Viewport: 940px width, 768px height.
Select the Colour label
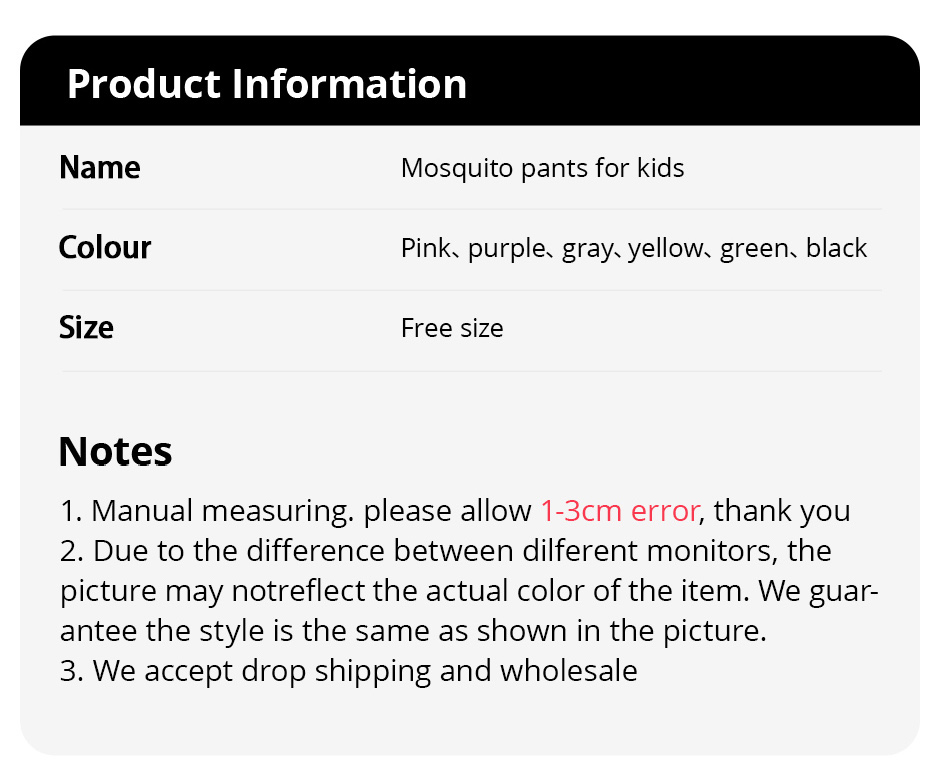(x=105, y=247)
